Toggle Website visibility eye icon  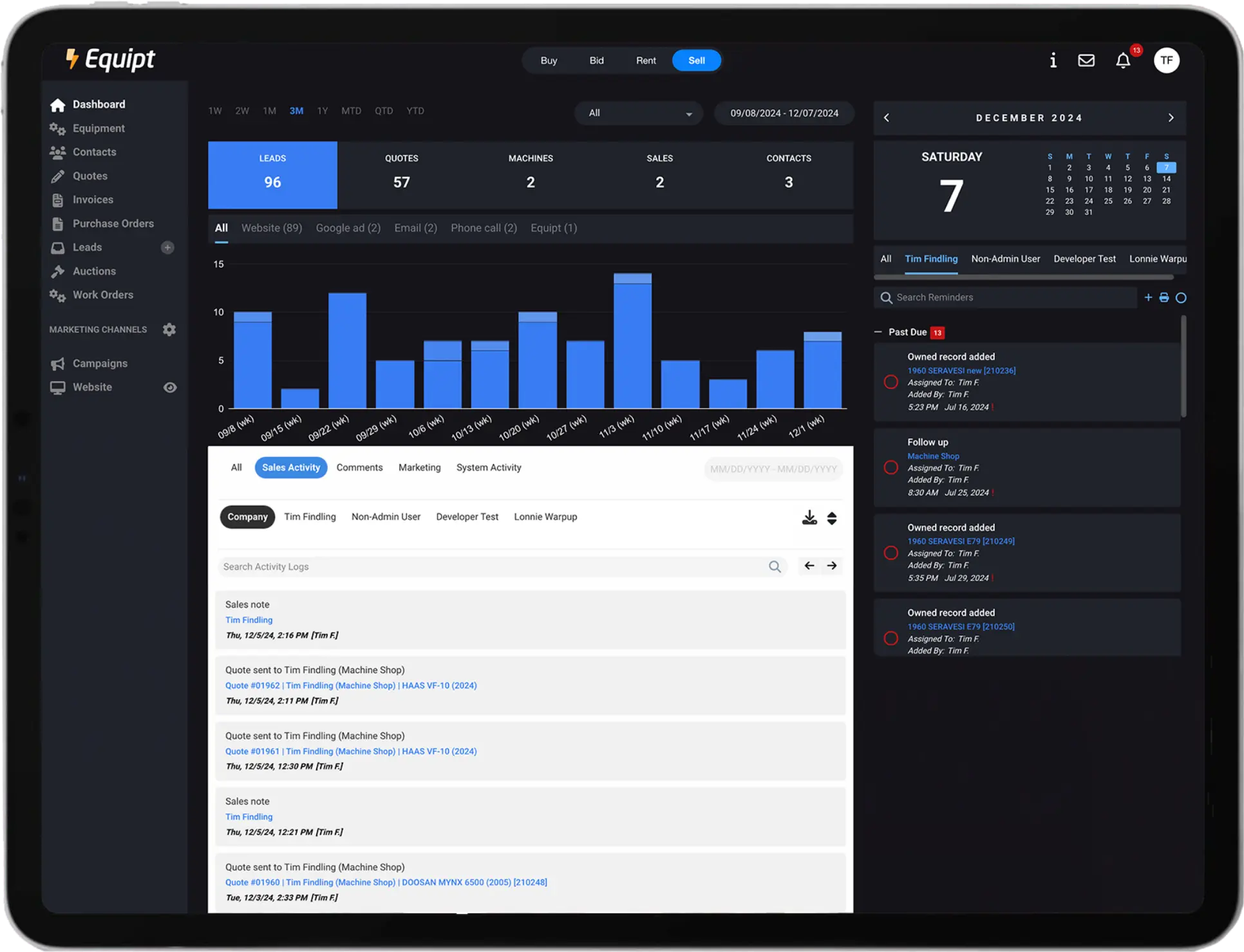pyautogui.click(x=170, y=387)
